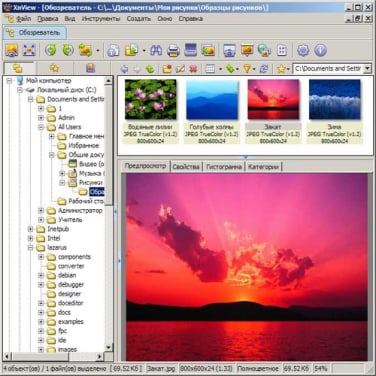This screenshot has height=376, width=376.
Task: Expand the Intel folder node
Action: click(30, 238)
